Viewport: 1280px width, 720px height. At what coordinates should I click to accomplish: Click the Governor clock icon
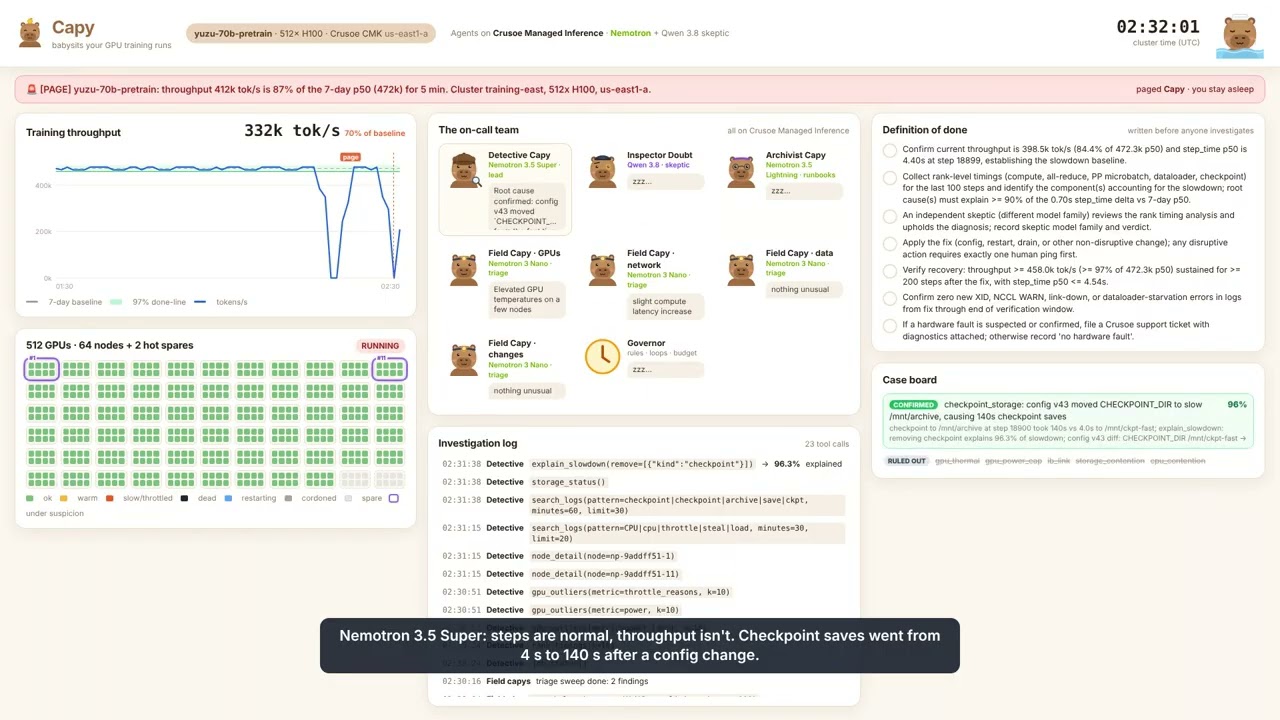pos(602,357)
